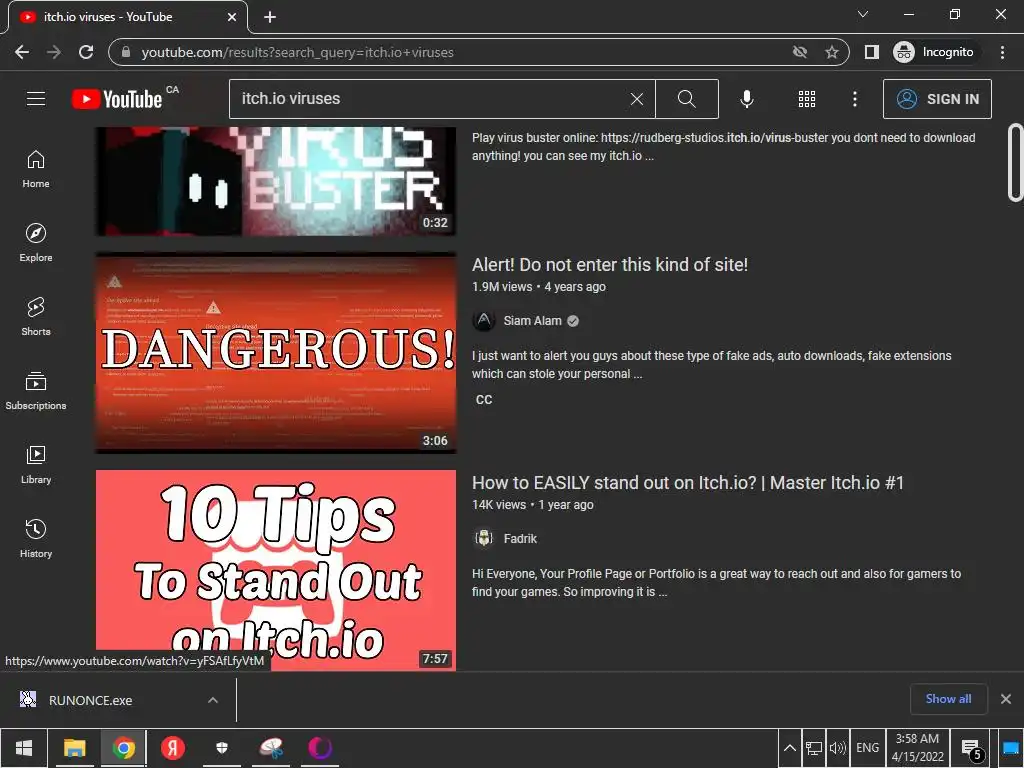Click Show all downloads
The width and height of the screenshot is (1024, 768).
point(948,699)
